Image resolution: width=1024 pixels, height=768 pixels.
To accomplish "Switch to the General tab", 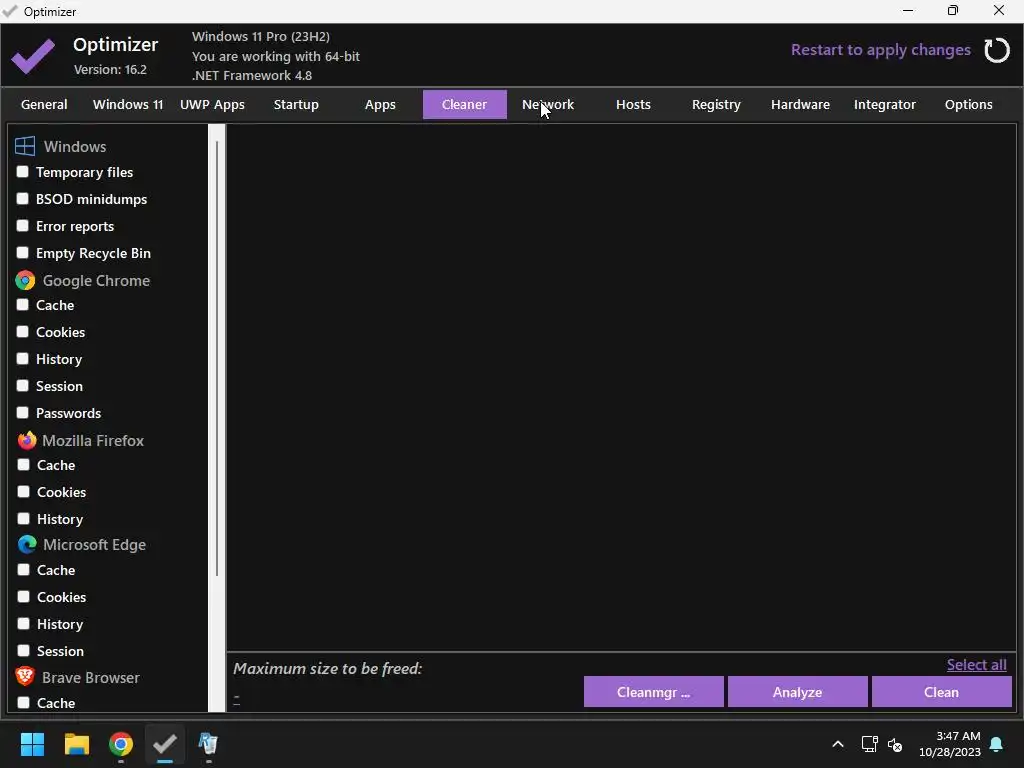I will click(x=44, y=104).
